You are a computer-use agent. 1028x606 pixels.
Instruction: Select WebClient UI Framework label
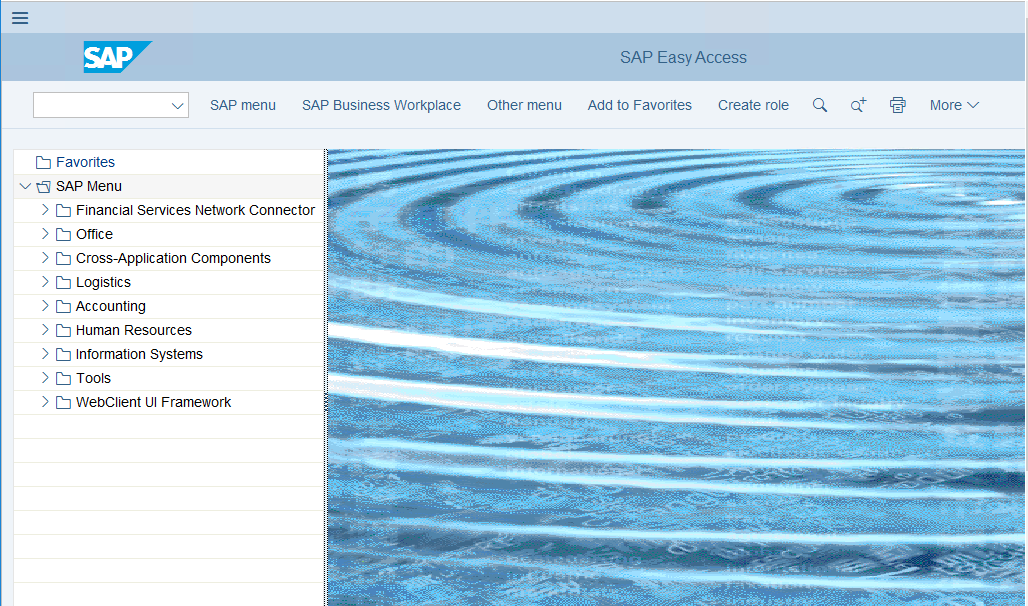coord(153,402)
